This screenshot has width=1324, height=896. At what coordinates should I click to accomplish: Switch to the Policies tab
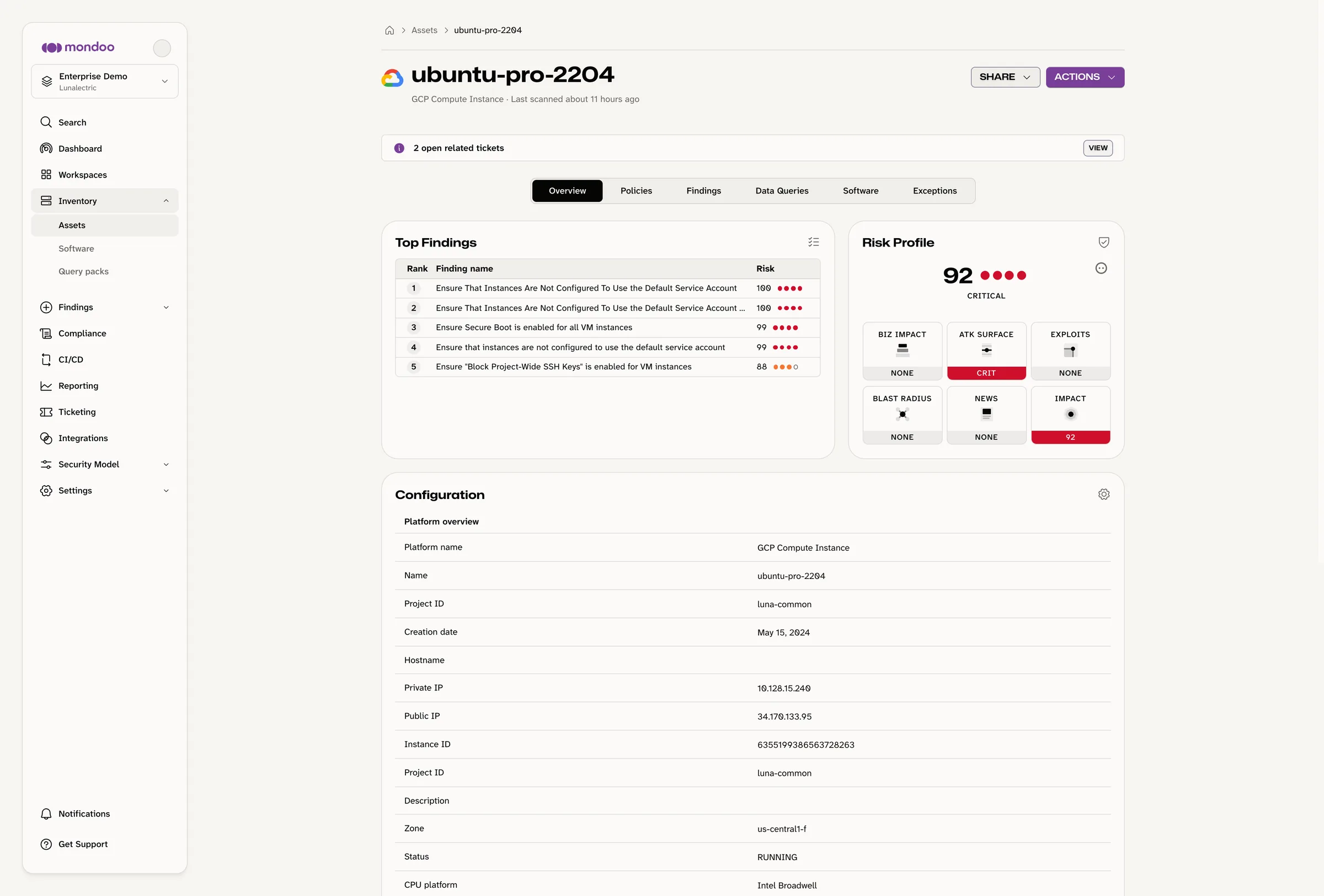[x=636, y=191]
